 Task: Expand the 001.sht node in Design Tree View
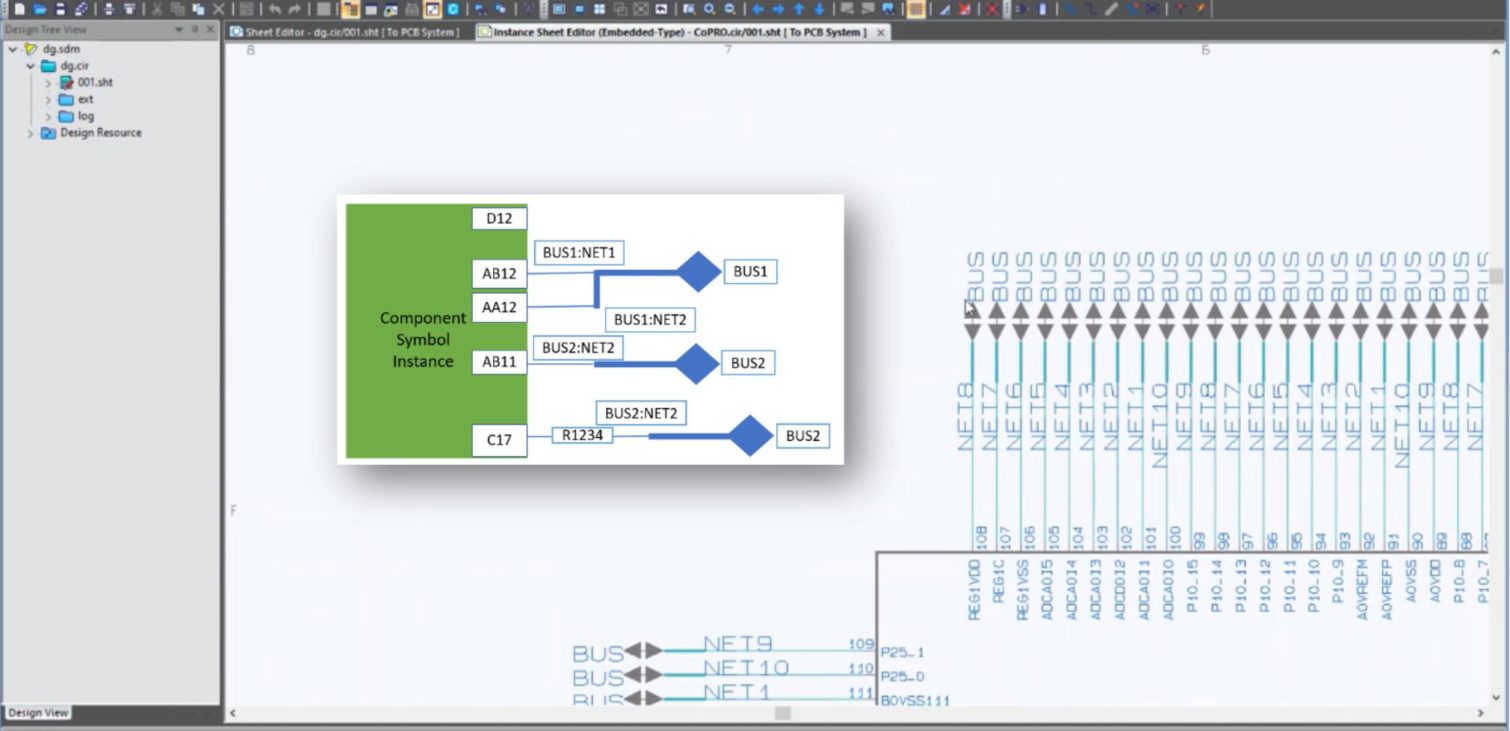coord(48,82)
